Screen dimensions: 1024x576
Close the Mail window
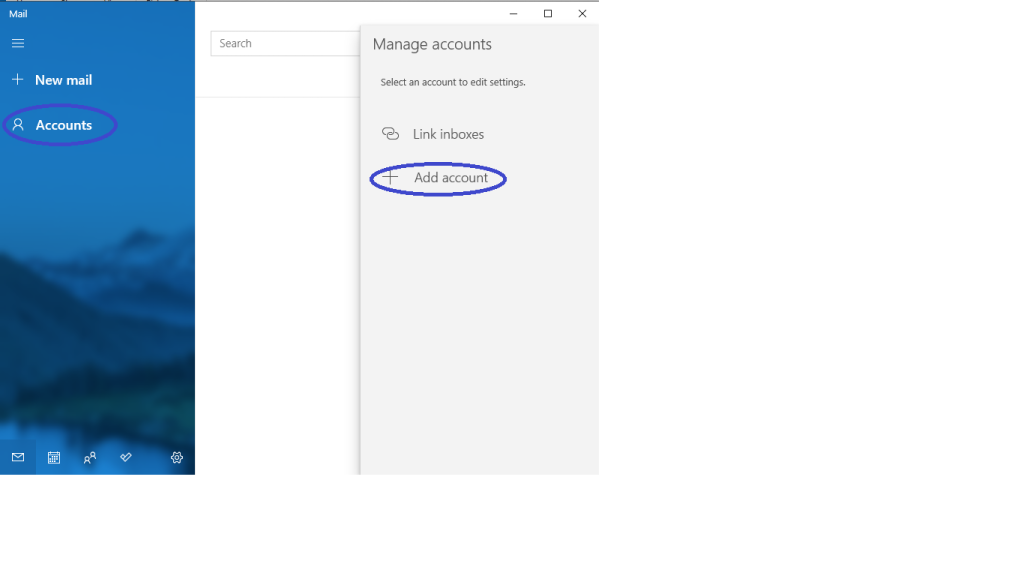582,14
